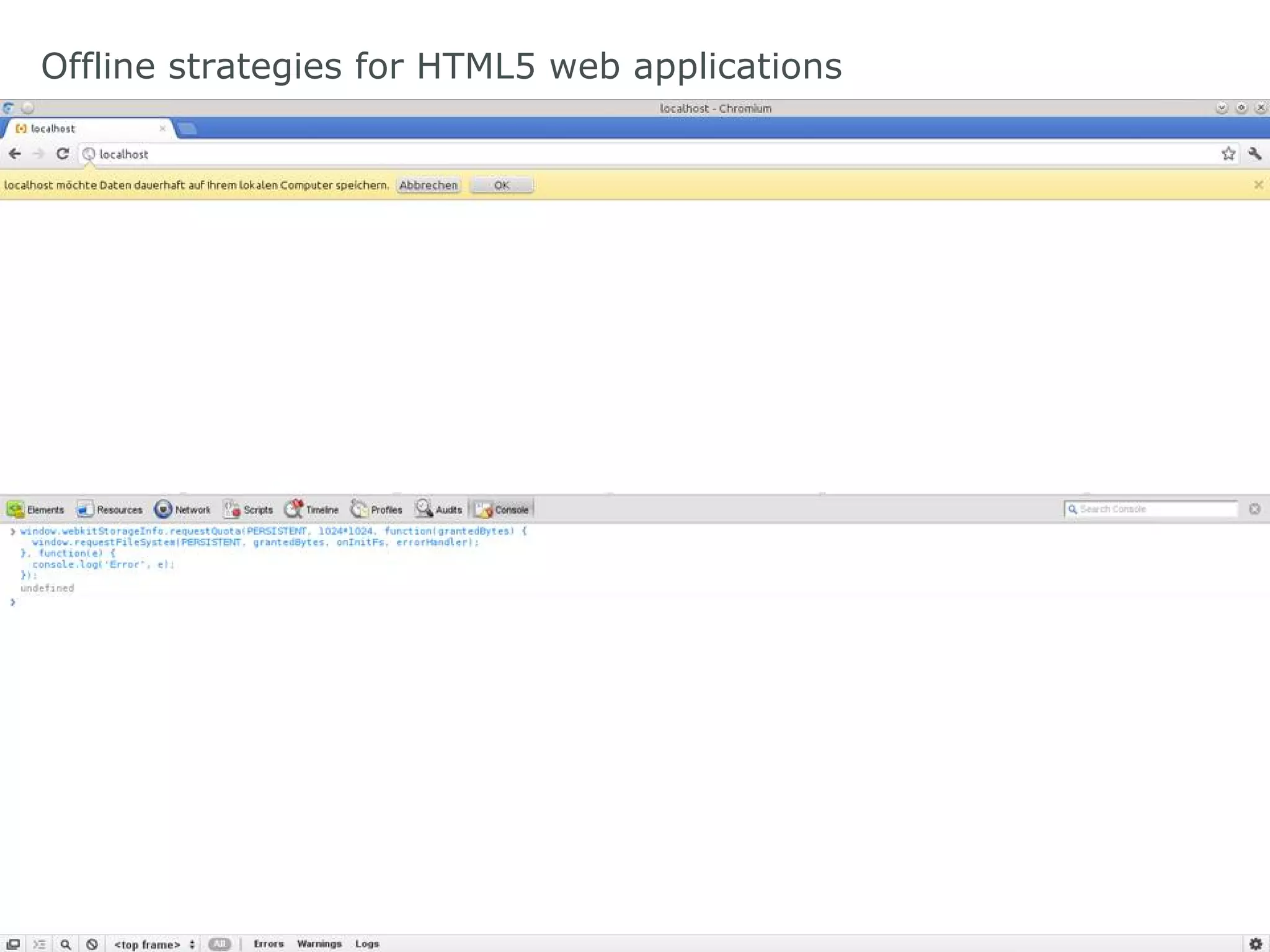Click the 'undefined' console output
The image size is (1270, 952).
coord(47,588)
